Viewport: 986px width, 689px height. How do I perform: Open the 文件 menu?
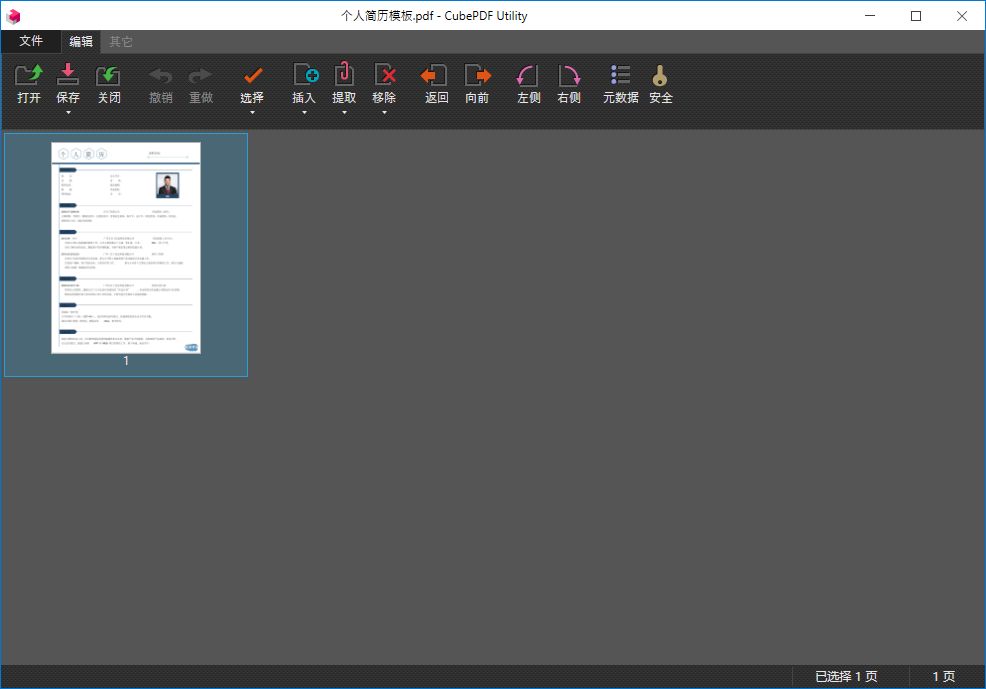(31, 41)
